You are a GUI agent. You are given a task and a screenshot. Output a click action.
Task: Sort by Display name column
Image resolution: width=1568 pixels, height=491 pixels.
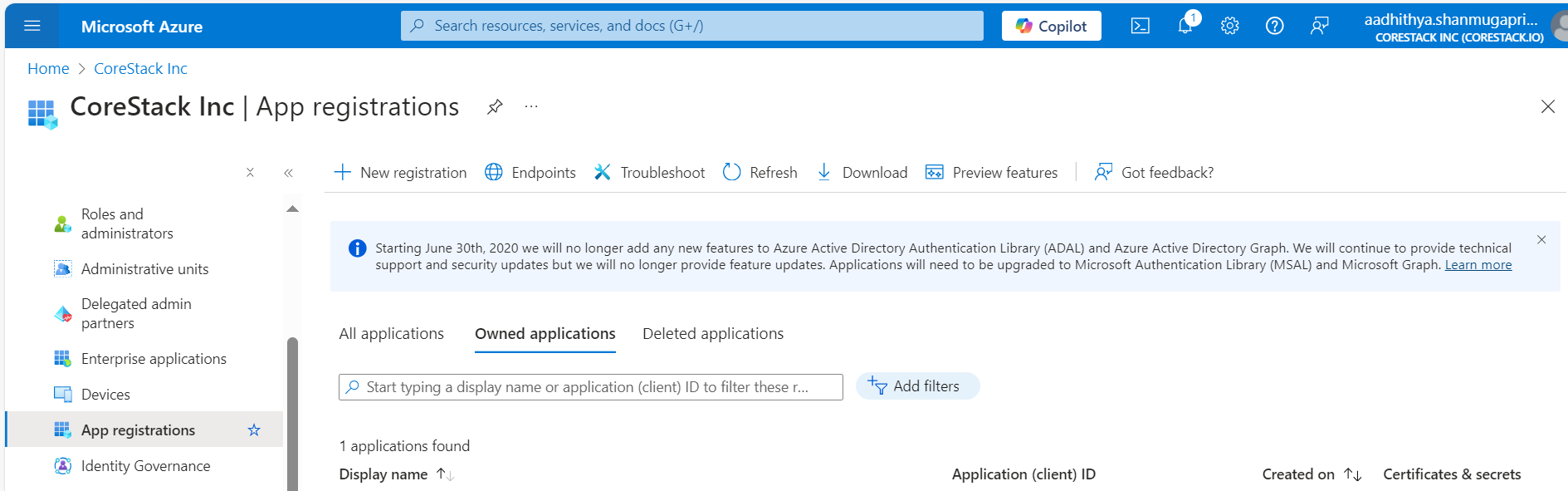pyautogui.click(x=397, y=474)
